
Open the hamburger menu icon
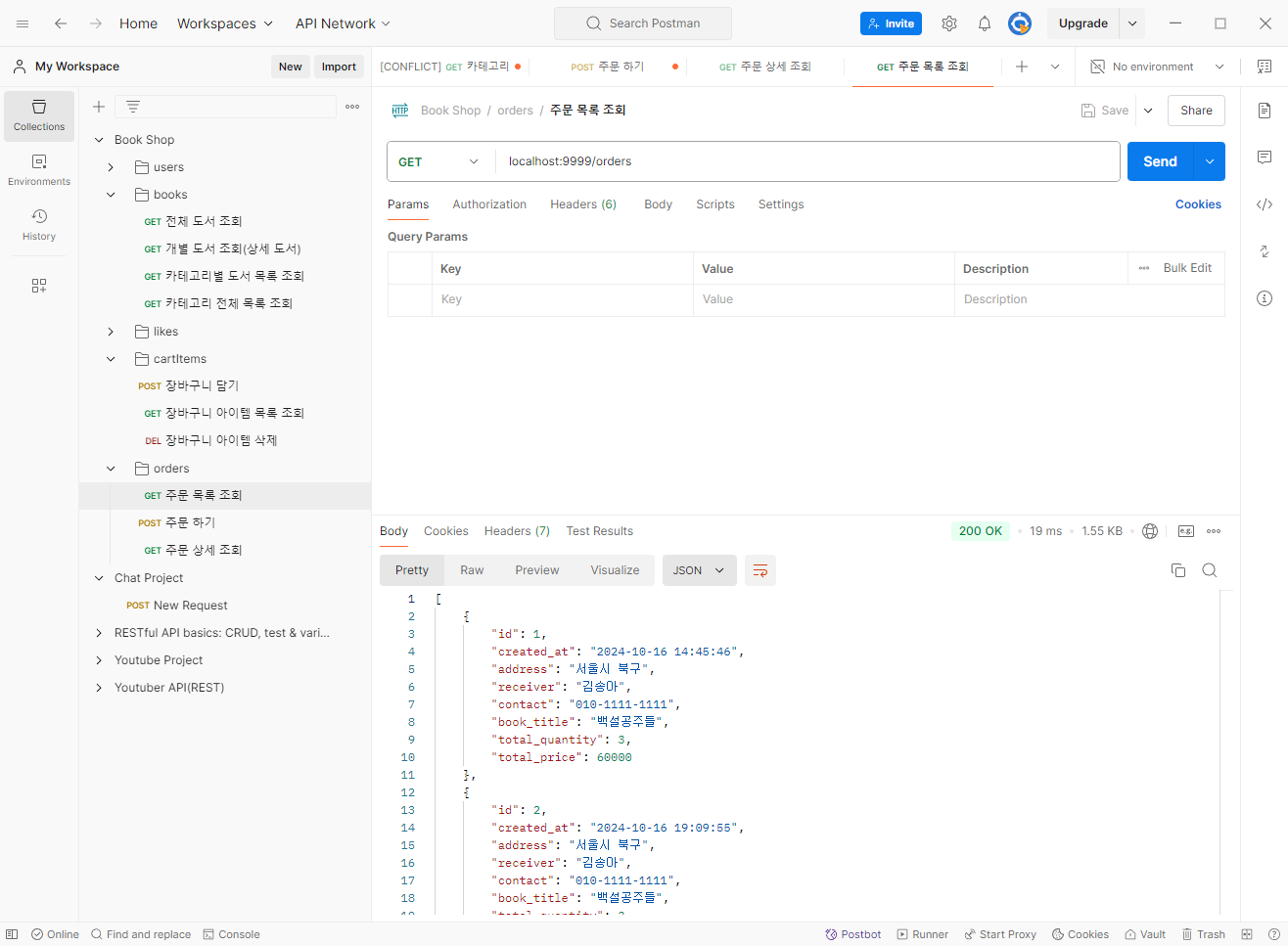[23, 23]
